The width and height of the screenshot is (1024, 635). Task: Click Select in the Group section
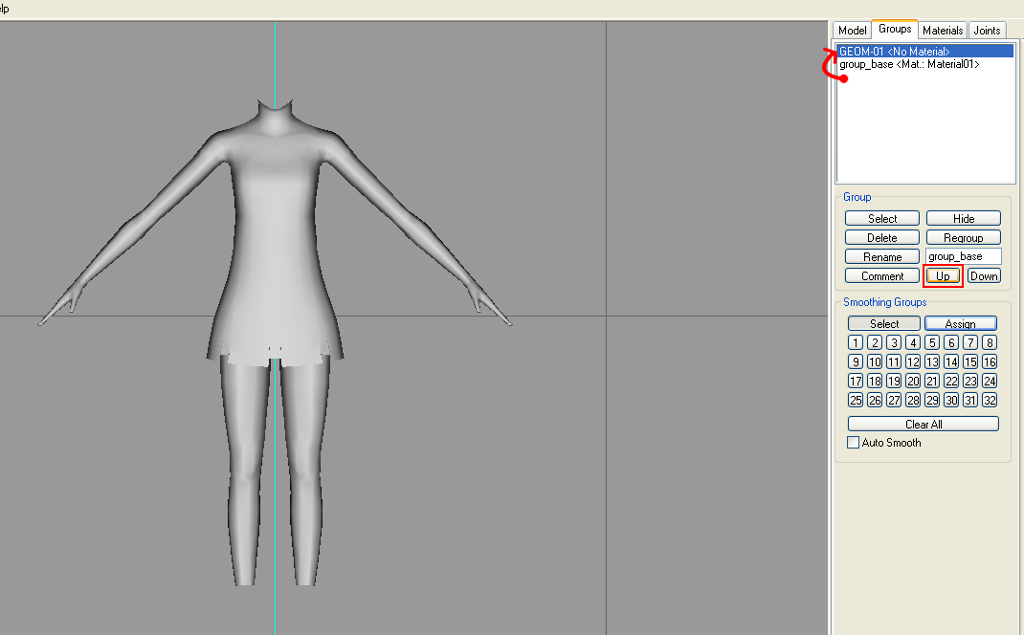882,218
